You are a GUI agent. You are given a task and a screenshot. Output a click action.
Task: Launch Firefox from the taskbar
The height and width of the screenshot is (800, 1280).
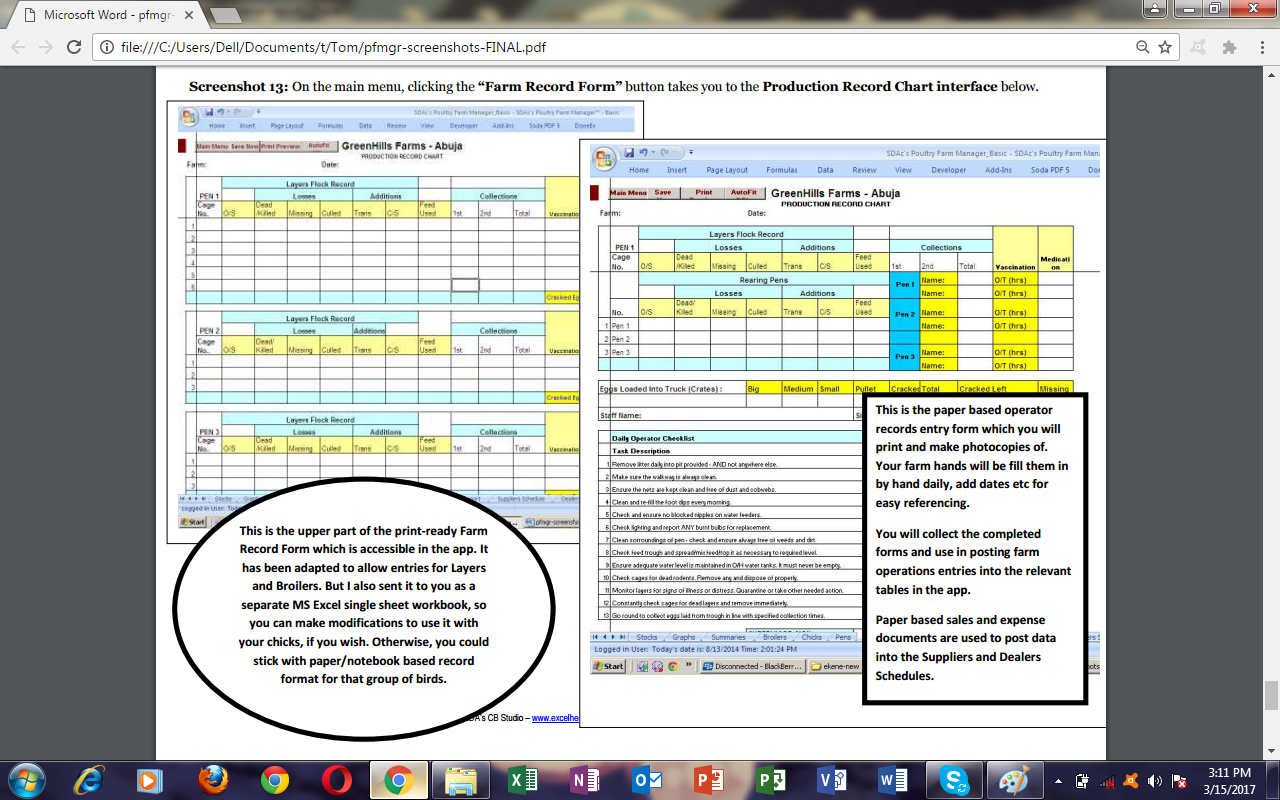click(x=213, y=780)
